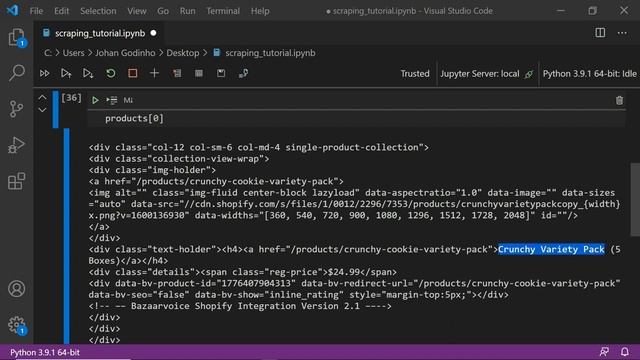This screenshot has width=640, height=360.
Task: Interrupt the kernel with the stop square
Action: pos(133,73)
